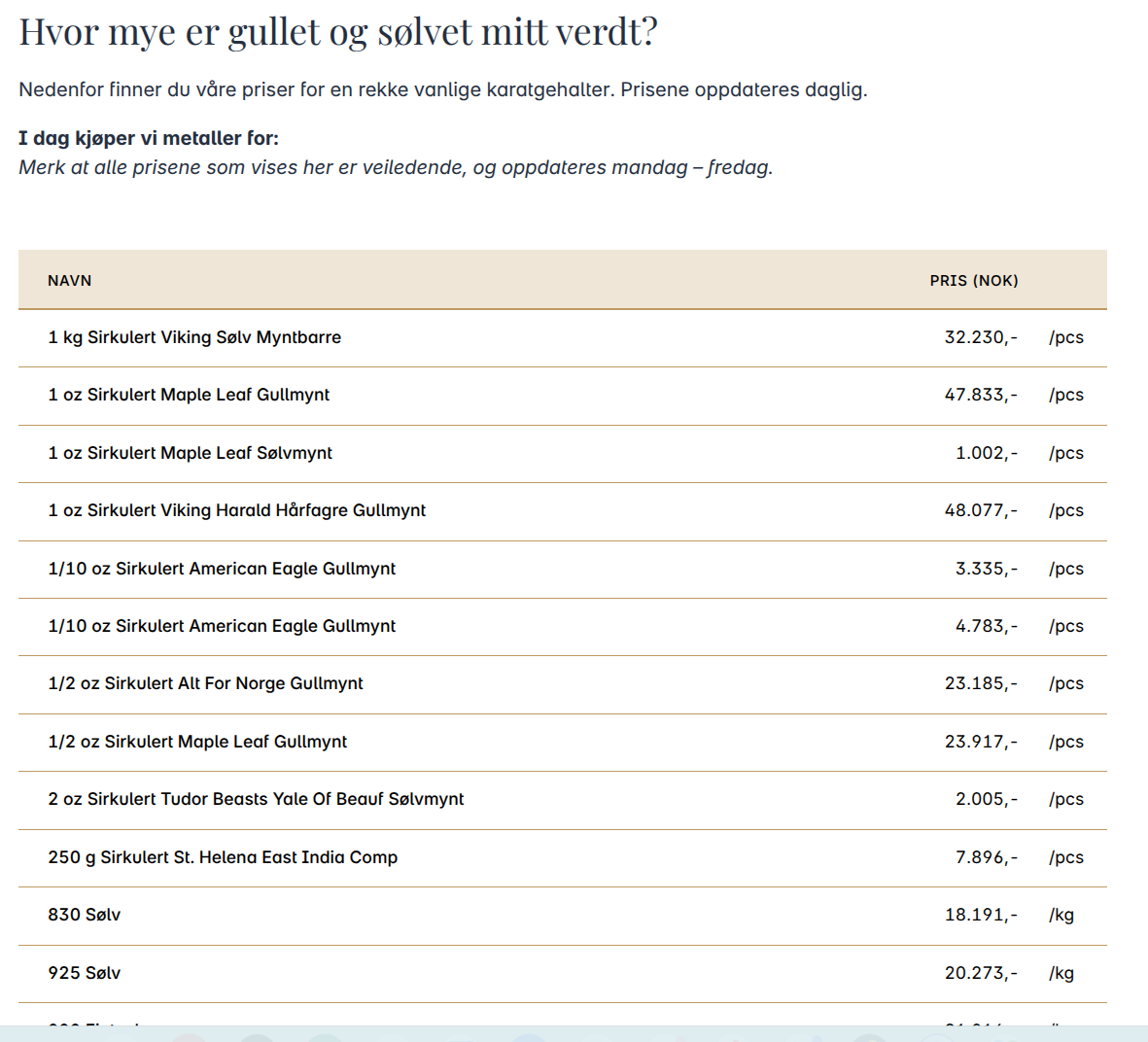
Task: Click 1 oz Sirkulert Maple Leaf Sølvmynt
Action: [x=190, y=453]
